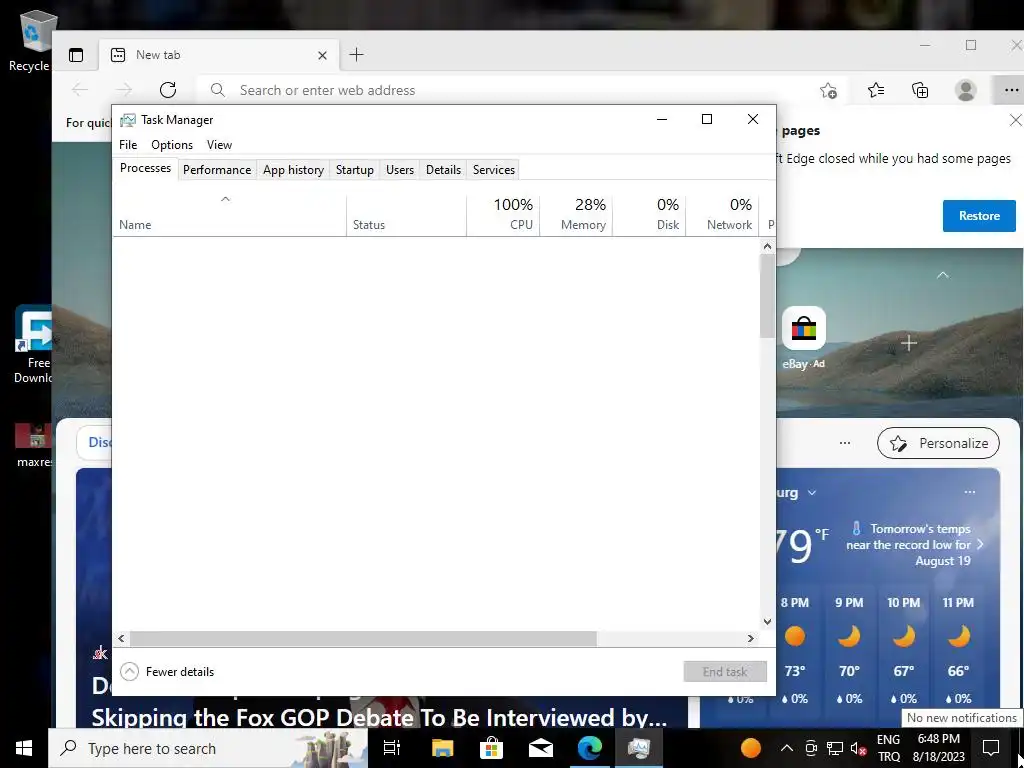Open the notification center icon

point(991,748)
